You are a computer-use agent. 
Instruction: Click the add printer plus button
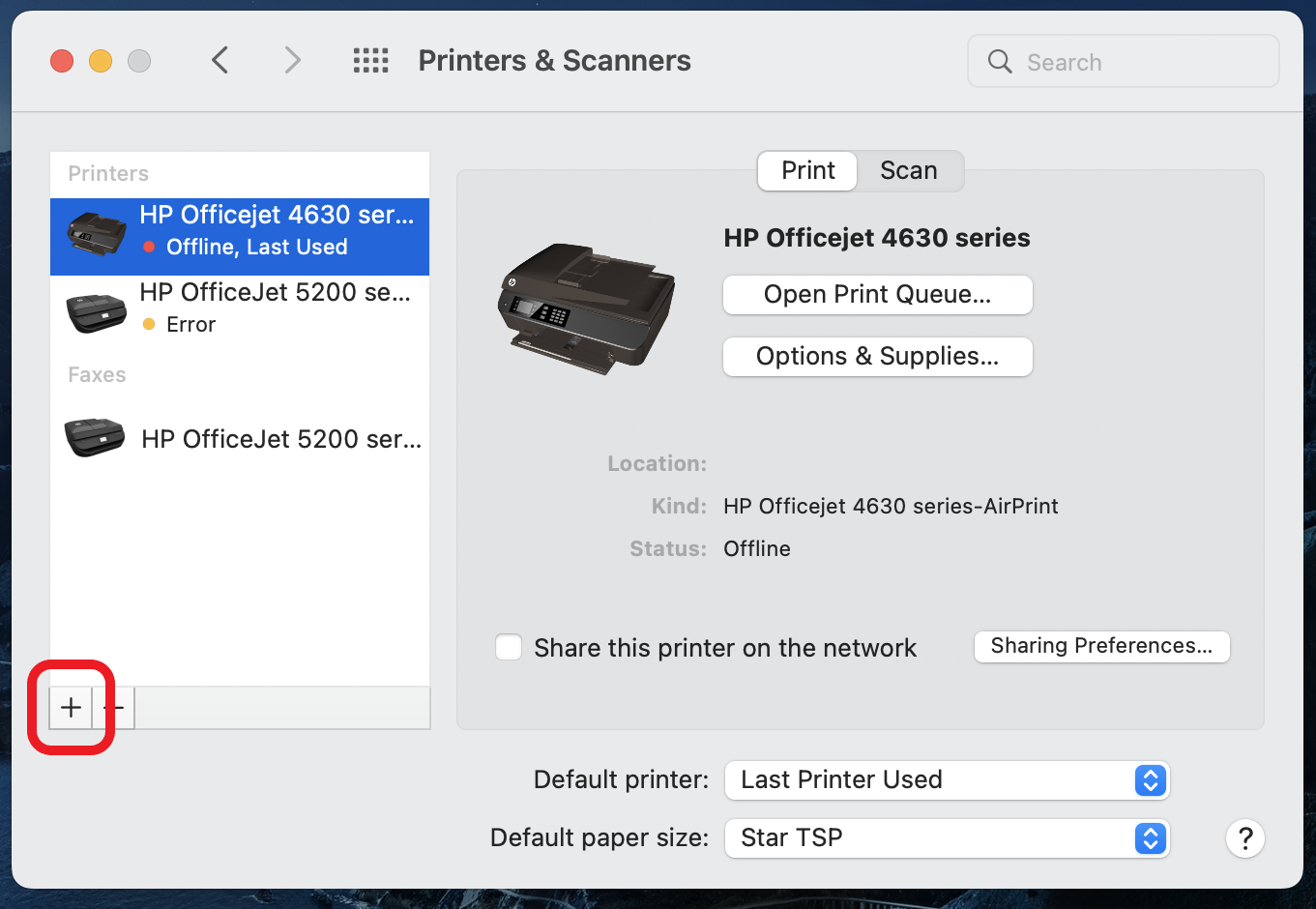click(x=71, y=708)
